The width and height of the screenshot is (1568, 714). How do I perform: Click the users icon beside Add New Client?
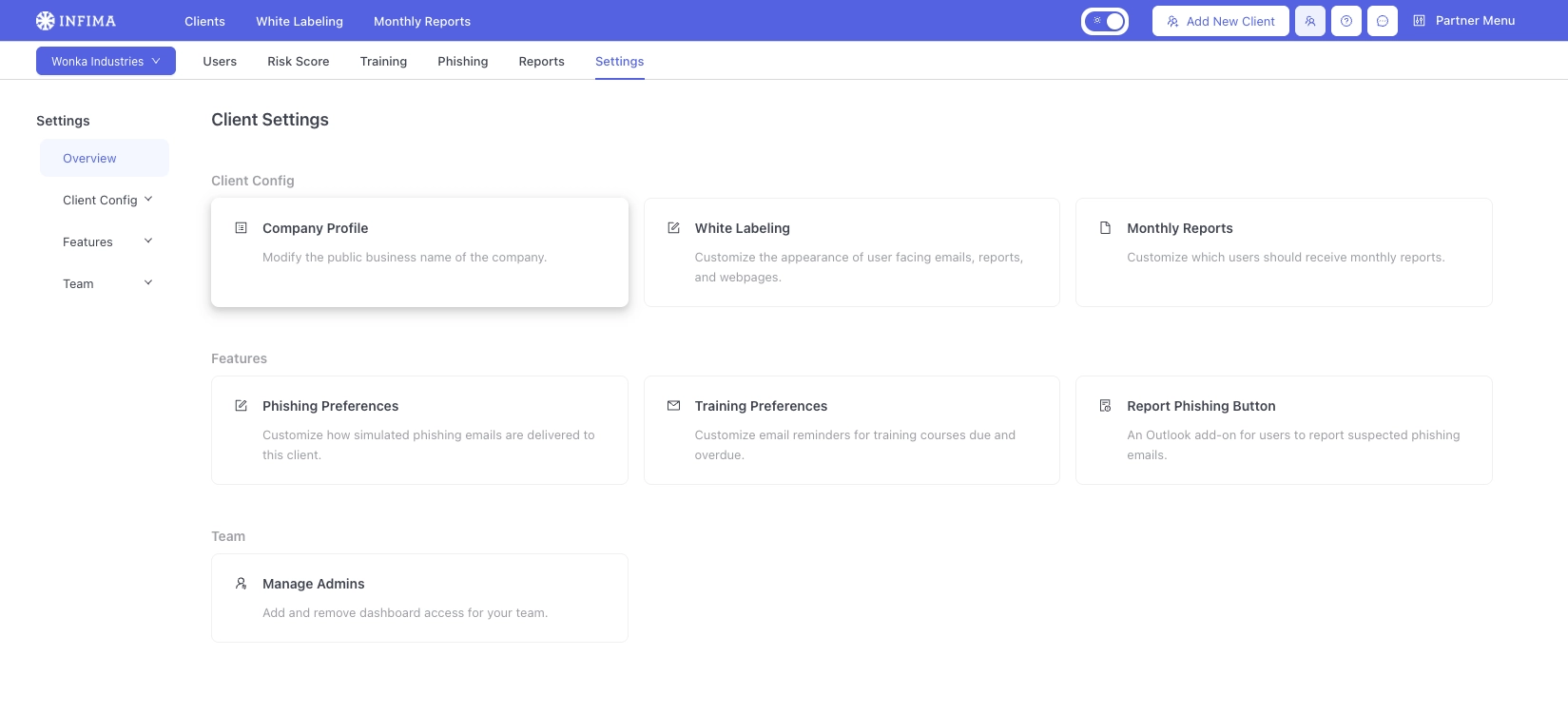(x=1309, y=21)
